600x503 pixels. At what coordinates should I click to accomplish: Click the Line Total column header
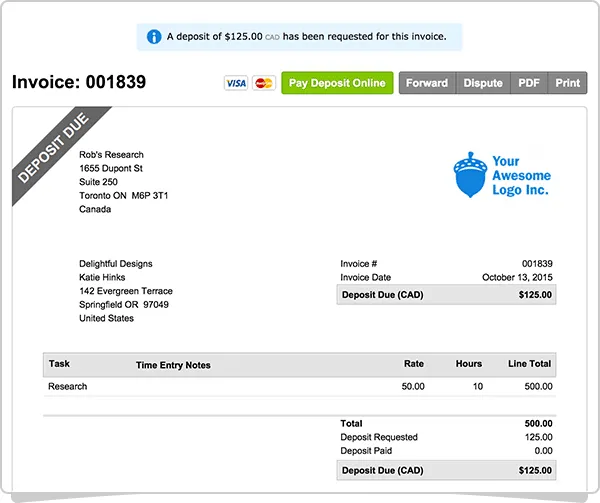point(528,364)
